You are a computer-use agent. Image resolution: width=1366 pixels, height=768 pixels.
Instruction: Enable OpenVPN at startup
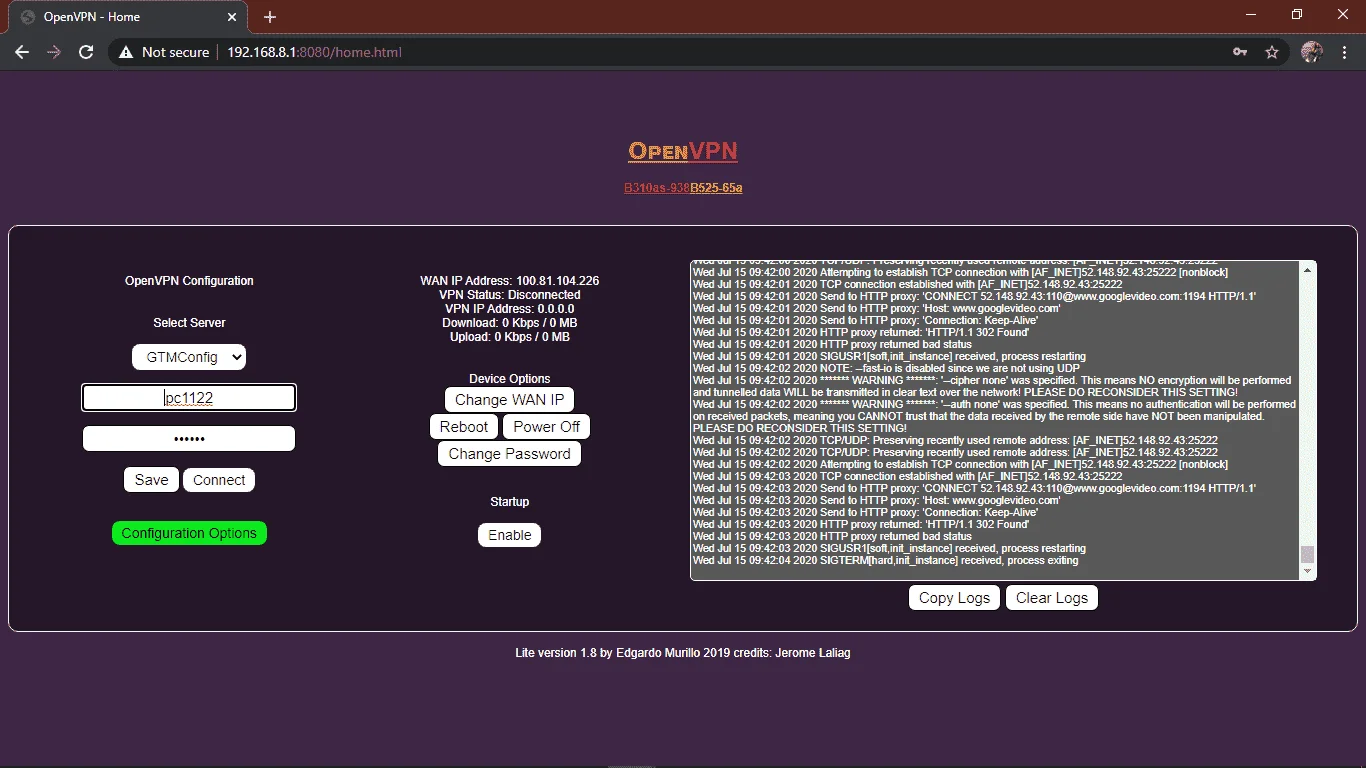(510, 535)
